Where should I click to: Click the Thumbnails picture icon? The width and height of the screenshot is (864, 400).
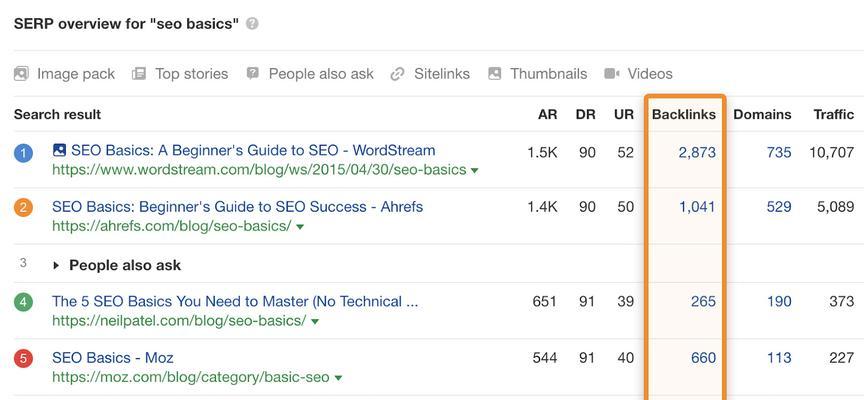click(494, 74)
